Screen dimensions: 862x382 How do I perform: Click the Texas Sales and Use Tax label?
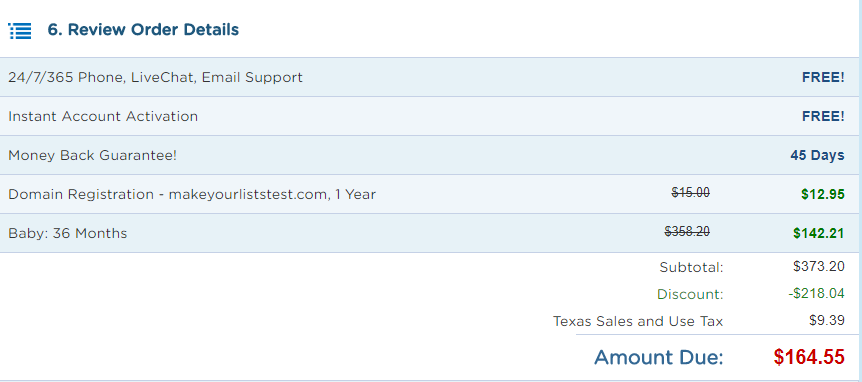[638, 322]
